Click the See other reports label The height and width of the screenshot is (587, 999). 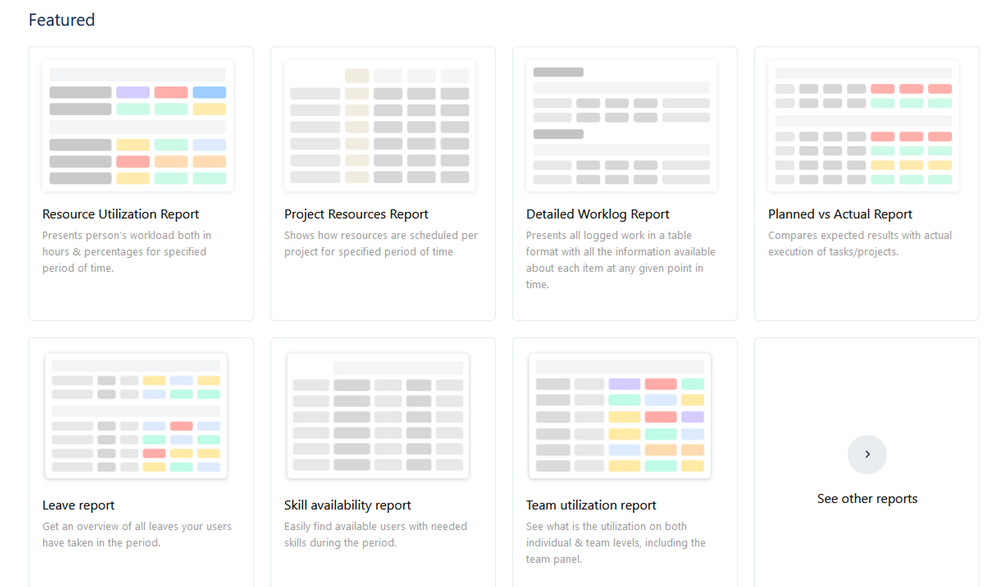(x=867, y=498)
